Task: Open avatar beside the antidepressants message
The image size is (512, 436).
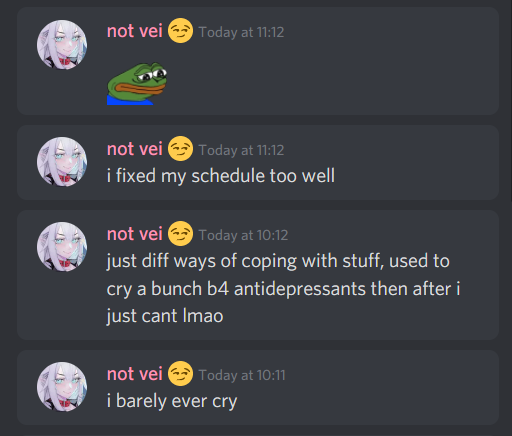Action: point(62,247)
